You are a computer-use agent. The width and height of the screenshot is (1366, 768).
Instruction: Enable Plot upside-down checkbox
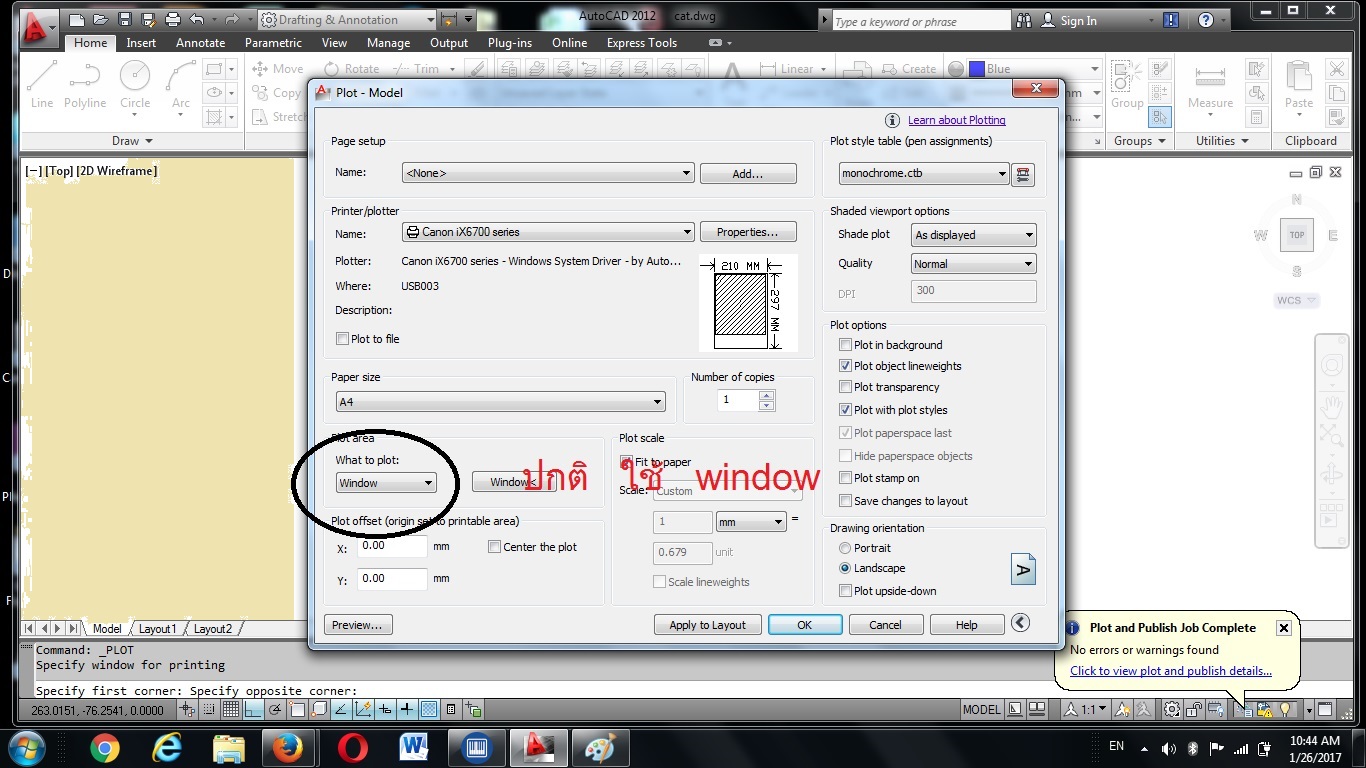[845, 591]
